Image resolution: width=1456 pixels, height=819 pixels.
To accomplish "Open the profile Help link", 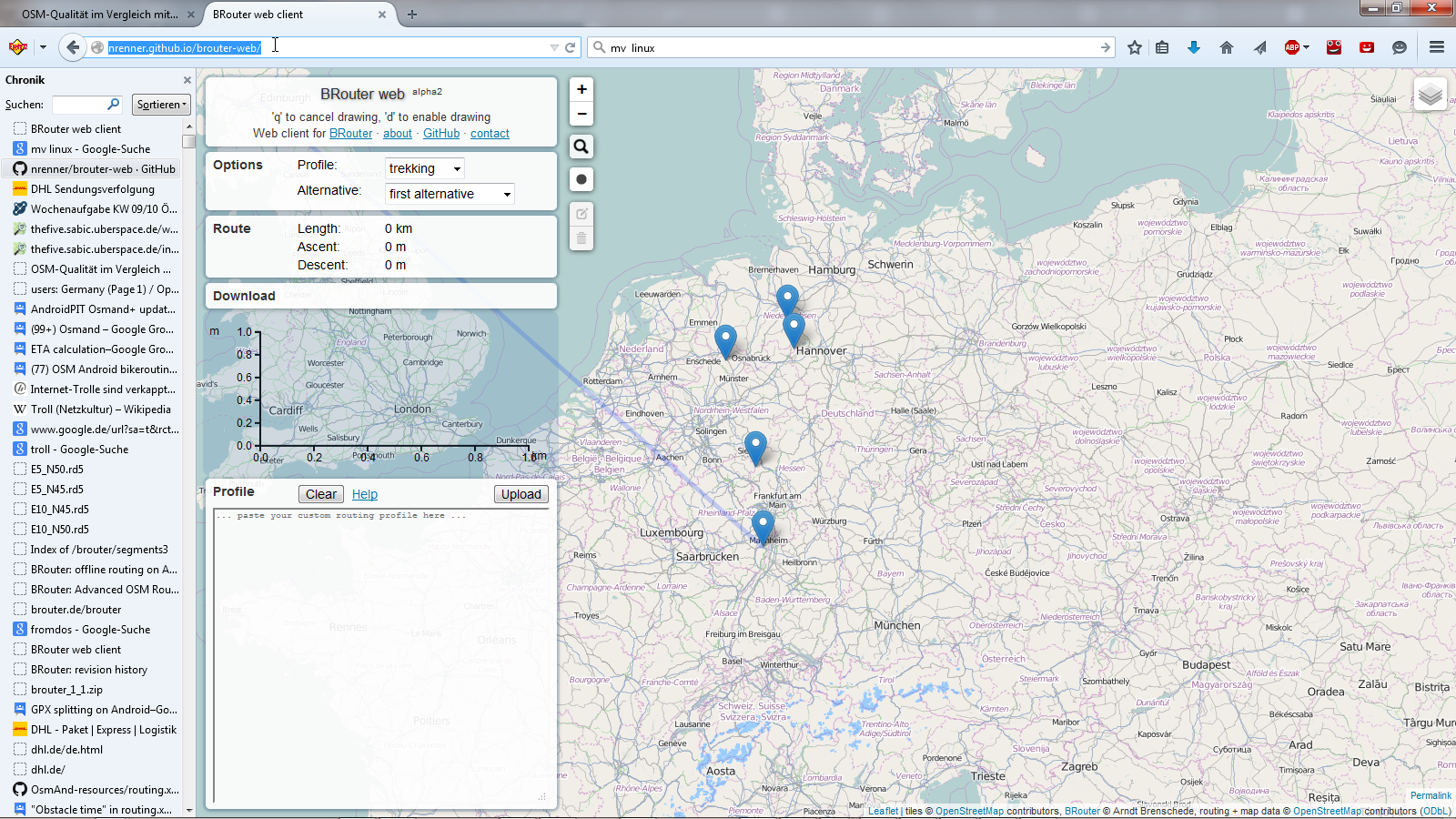I will point(365,494).
